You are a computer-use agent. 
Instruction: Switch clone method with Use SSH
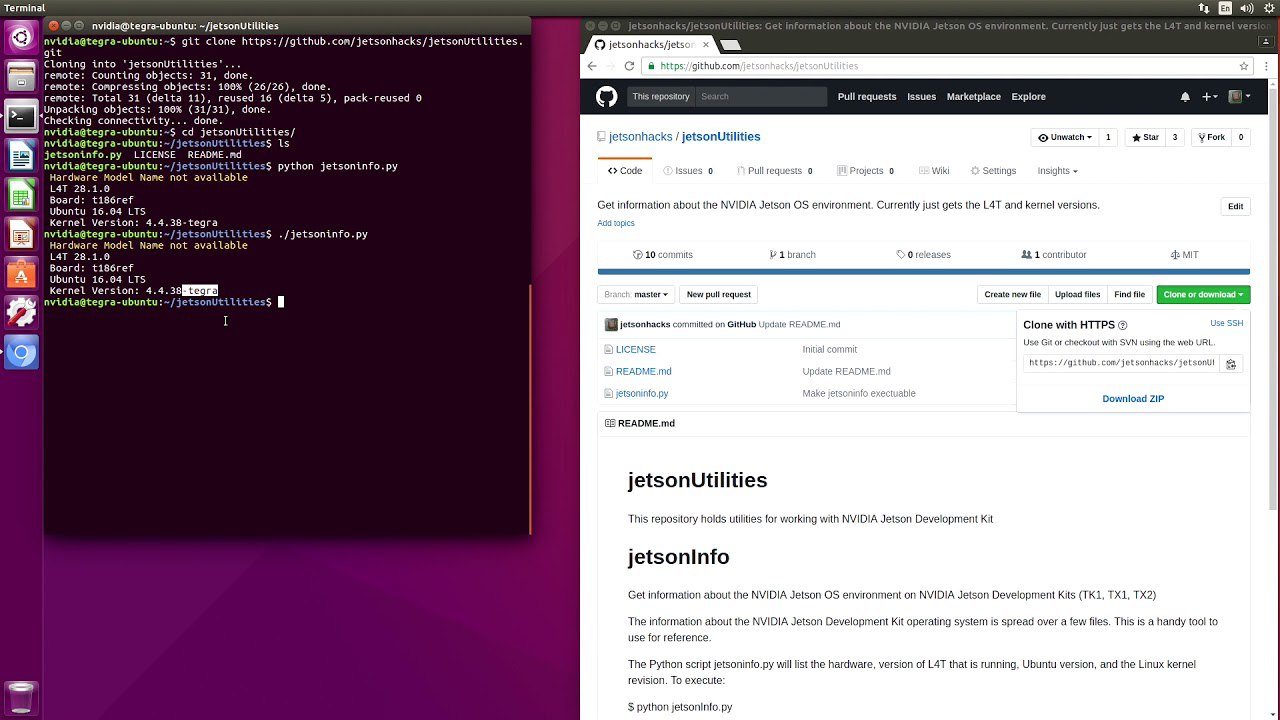click(x=1226, y=324)
